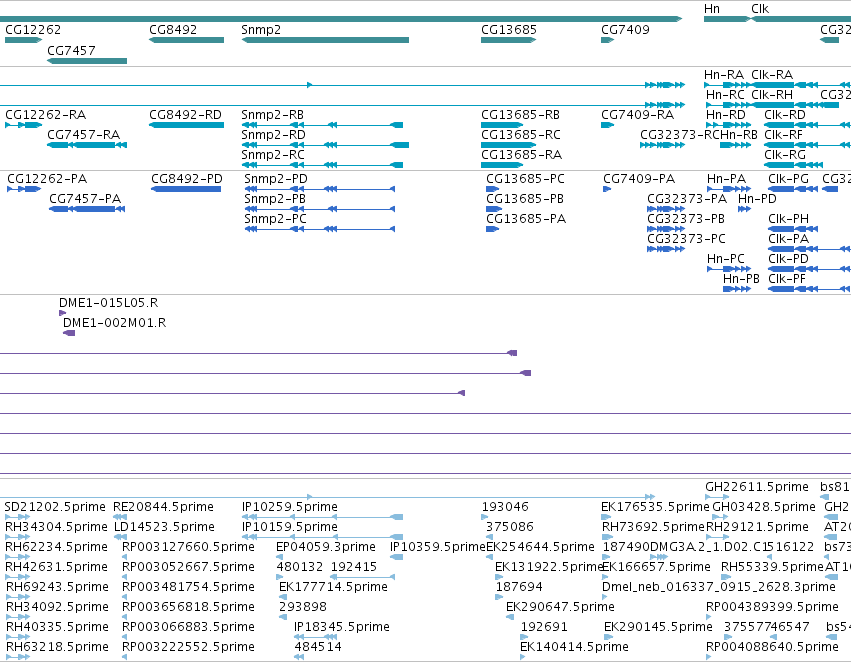The width and height of the screenshot is (851, 662).
Task: Select the CG13685 gene label
Action: tap(509, 30)
